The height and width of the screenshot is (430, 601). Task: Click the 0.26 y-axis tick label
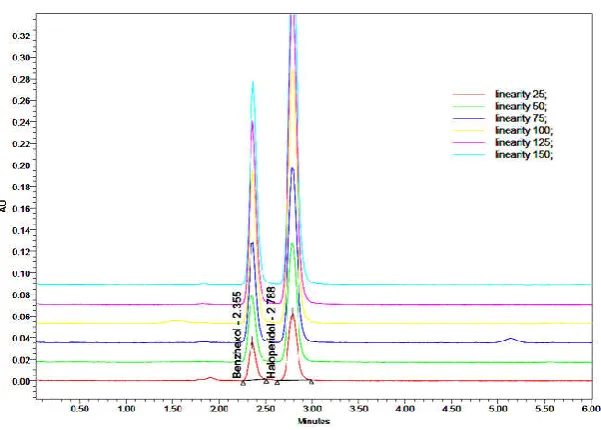pos(20,101)
